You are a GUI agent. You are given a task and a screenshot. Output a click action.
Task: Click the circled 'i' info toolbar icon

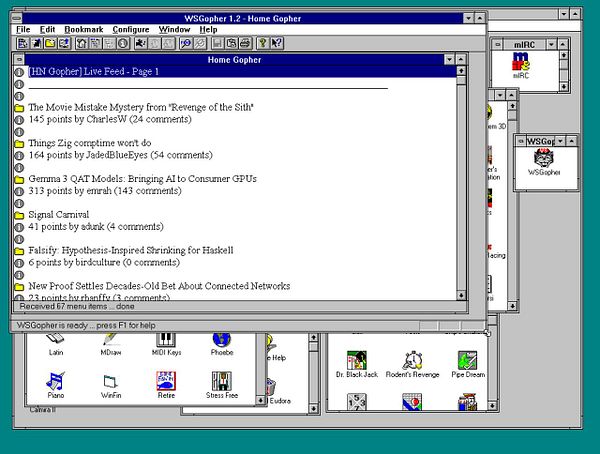click(x=123, y=43)
